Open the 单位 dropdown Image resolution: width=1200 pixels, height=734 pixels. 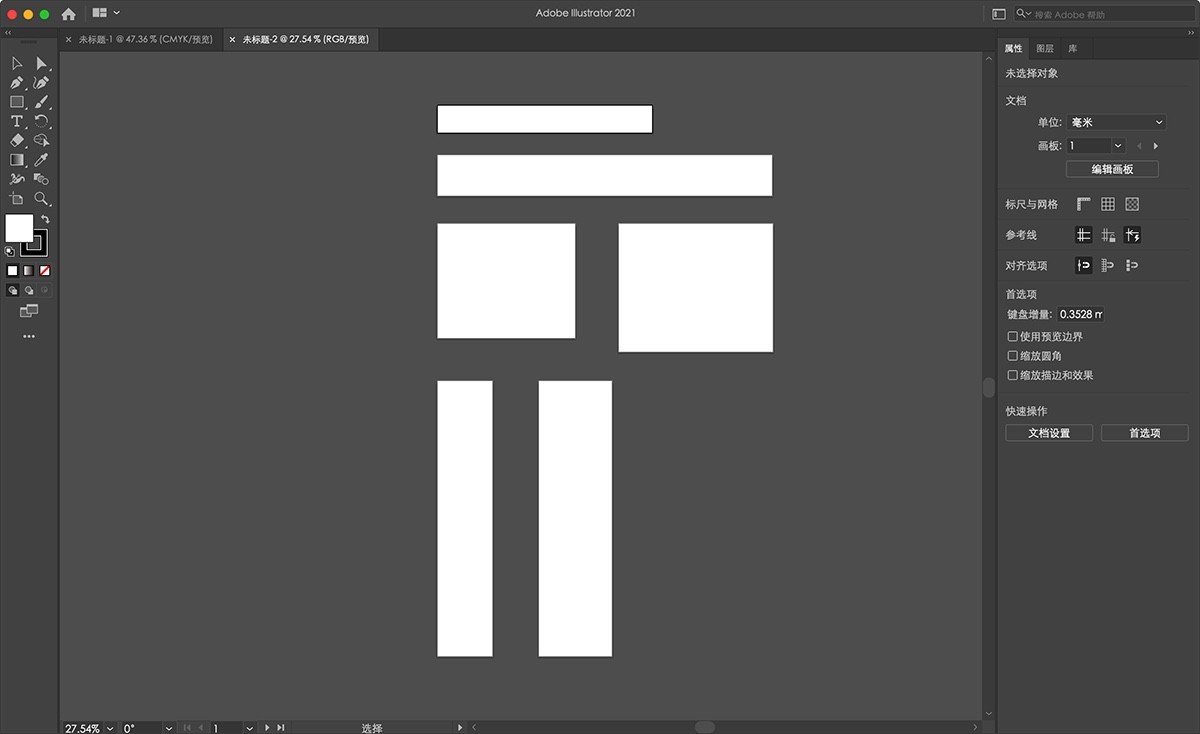(x=1117, y=121)
